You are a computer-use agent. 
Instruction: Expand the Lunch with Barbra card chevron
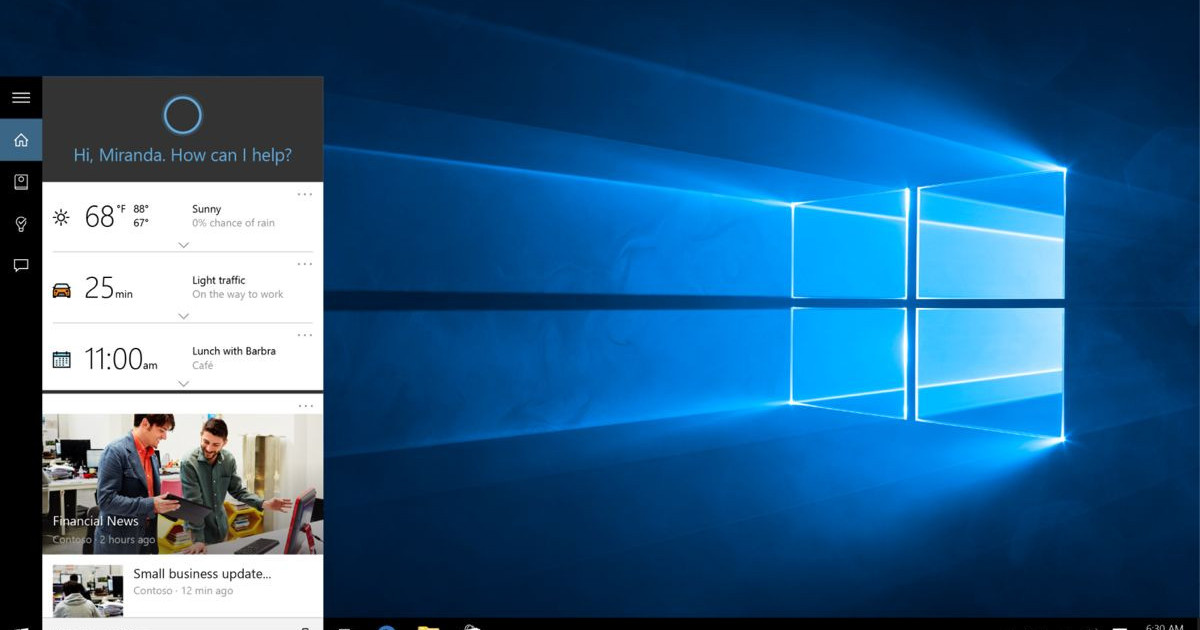click(x=183, y=383)
